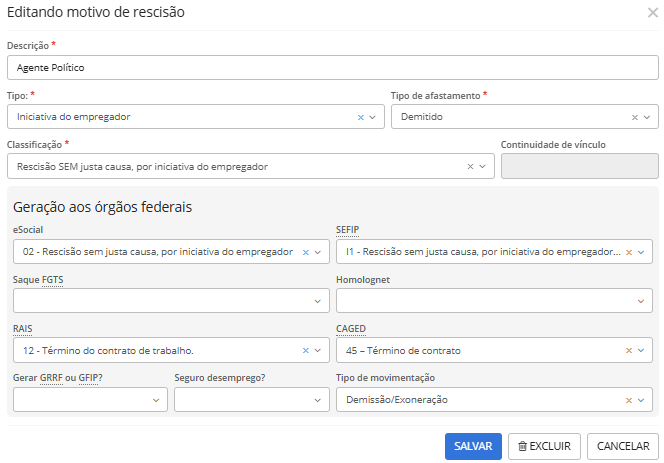Clear the Classificação selection with x

pos(470,166)
